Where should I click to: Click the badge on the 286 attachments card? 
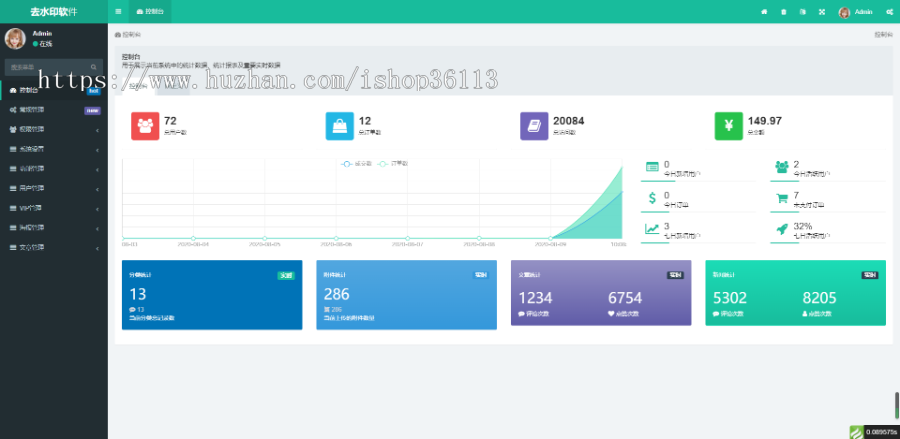480,275
